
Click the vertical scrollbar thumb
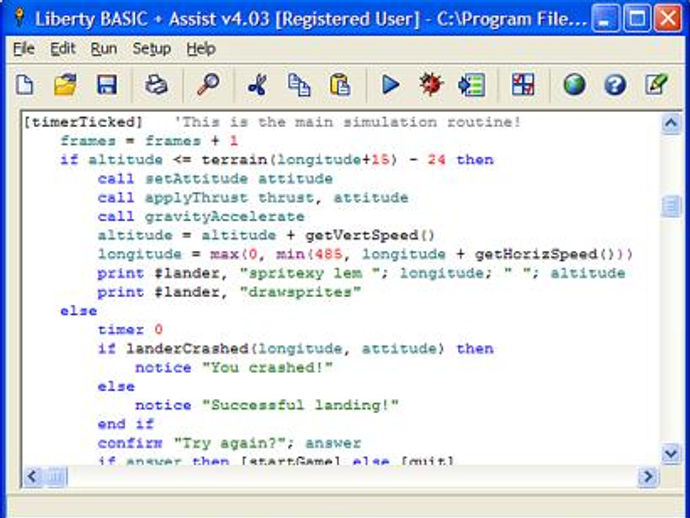point(671,206)
